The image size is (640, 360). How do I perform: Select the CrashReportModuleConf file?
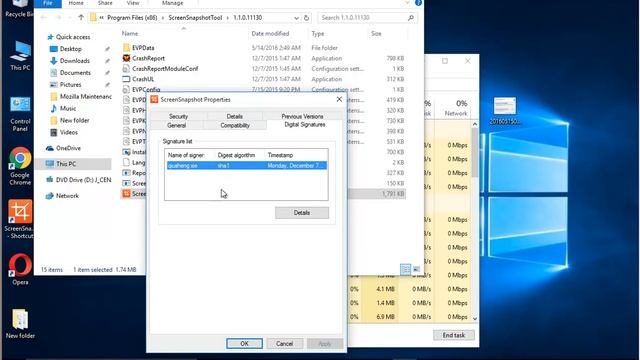(x=263, y=69)
